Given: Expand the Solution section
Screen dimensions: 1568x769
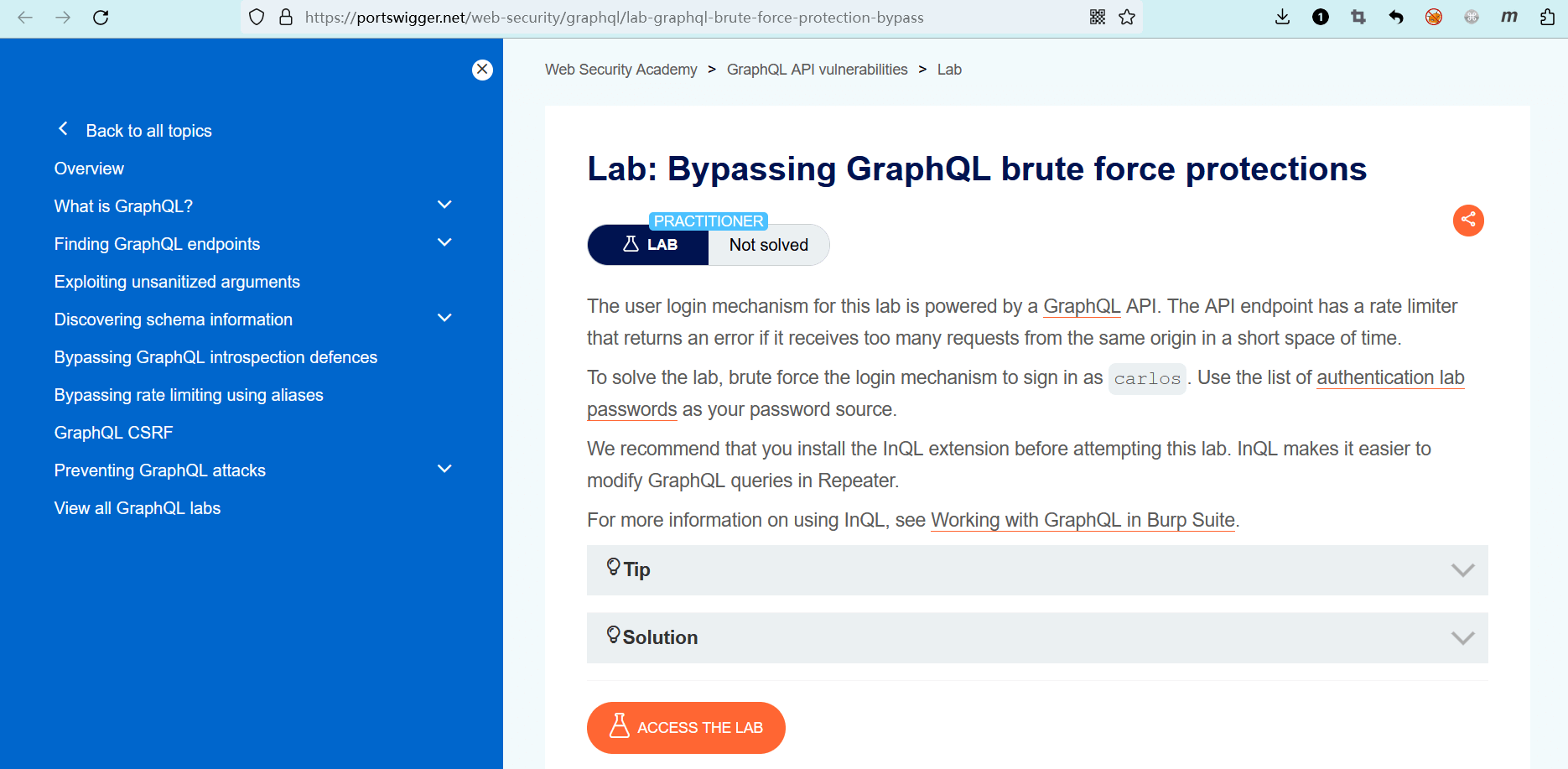Looking at the screenshot, I should [1036, 638].
